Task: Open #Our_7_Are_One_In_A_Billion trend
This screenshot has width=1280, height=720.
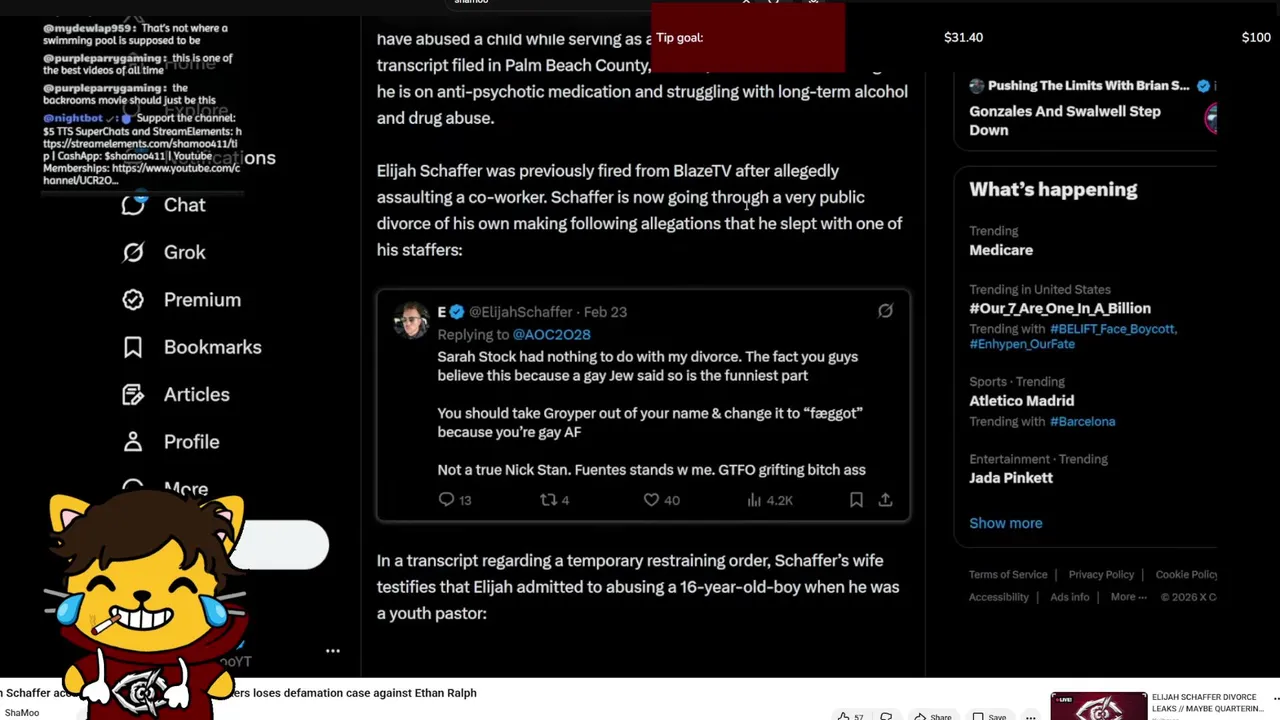Action: (x=1060, y=308)
